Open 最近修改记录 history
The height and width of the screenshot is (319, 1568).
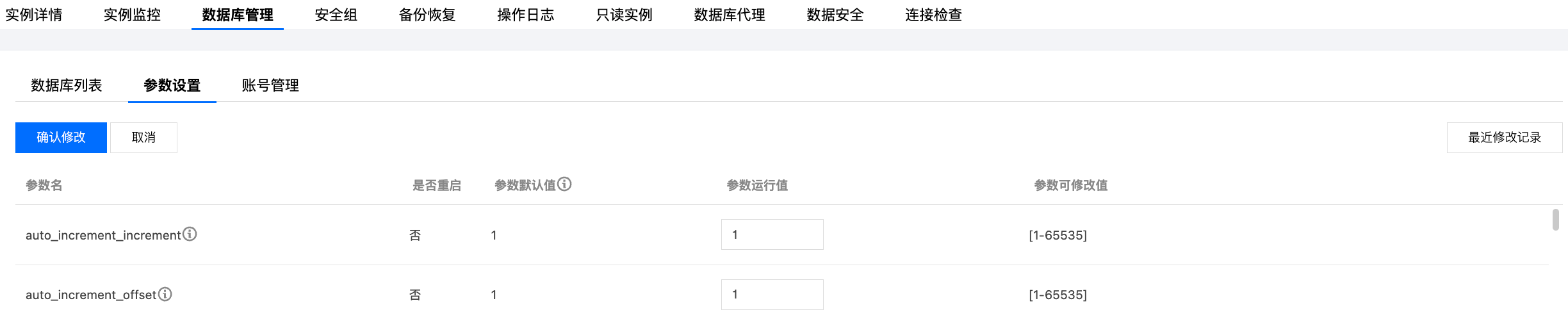click(1504, 138)
